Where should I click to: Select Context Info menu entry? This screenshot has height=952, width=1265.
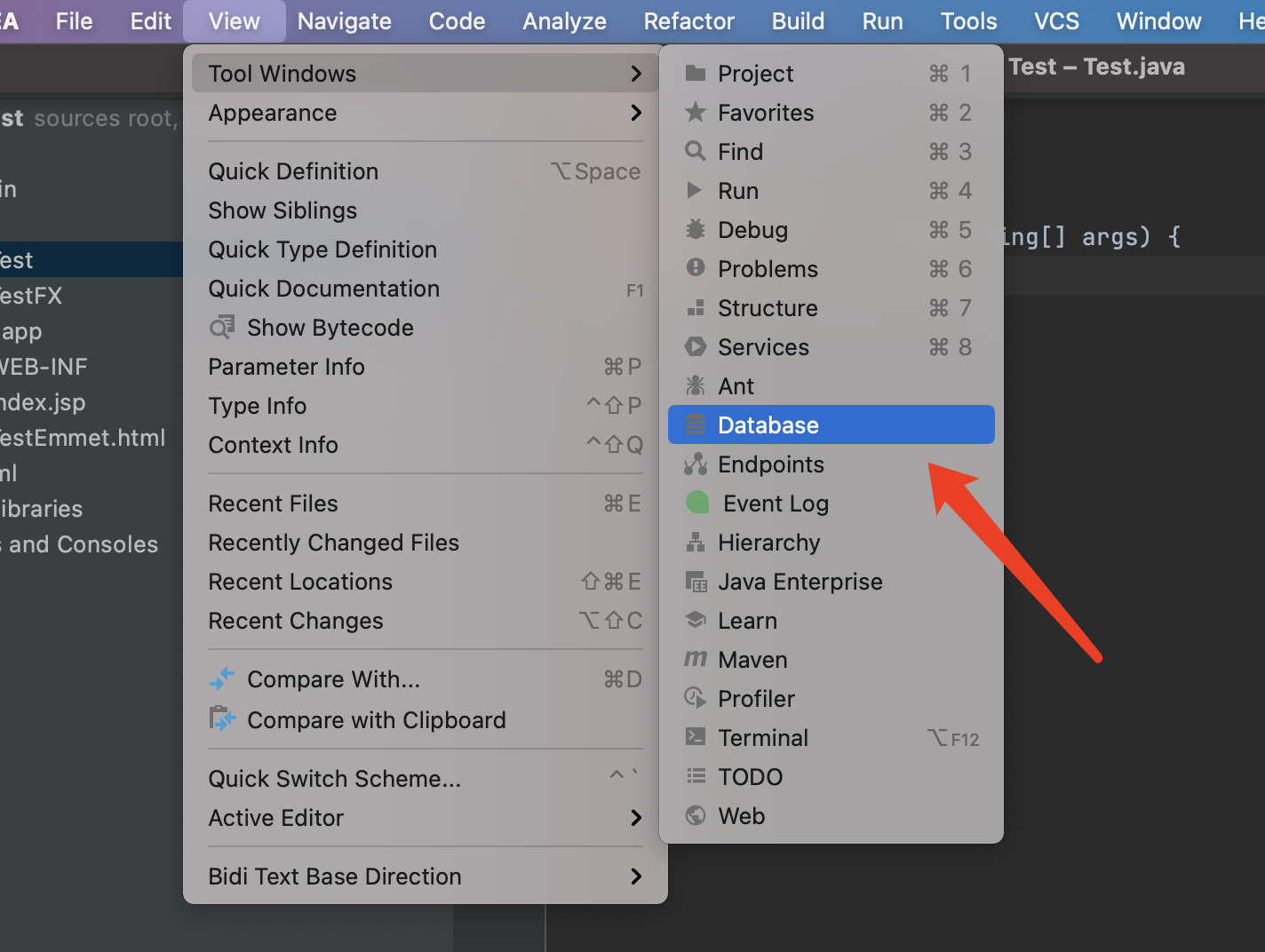[426, 445]
